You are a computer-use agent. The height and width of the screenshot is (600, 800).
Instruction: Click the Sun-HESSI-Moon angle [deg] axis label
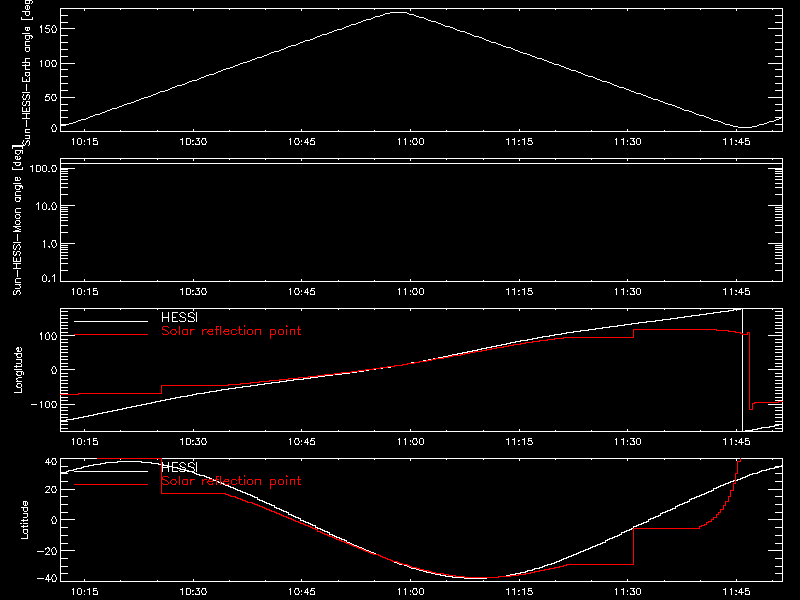[17, 220]
